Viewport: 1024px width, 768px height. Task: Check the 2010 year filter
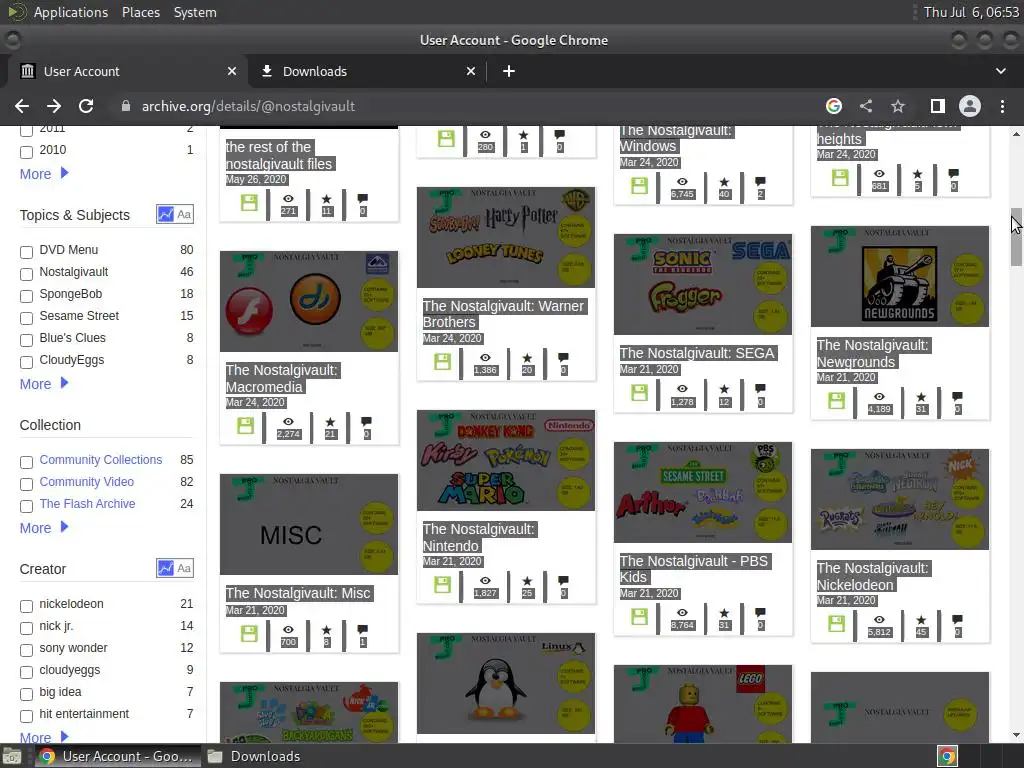(26, 152)
